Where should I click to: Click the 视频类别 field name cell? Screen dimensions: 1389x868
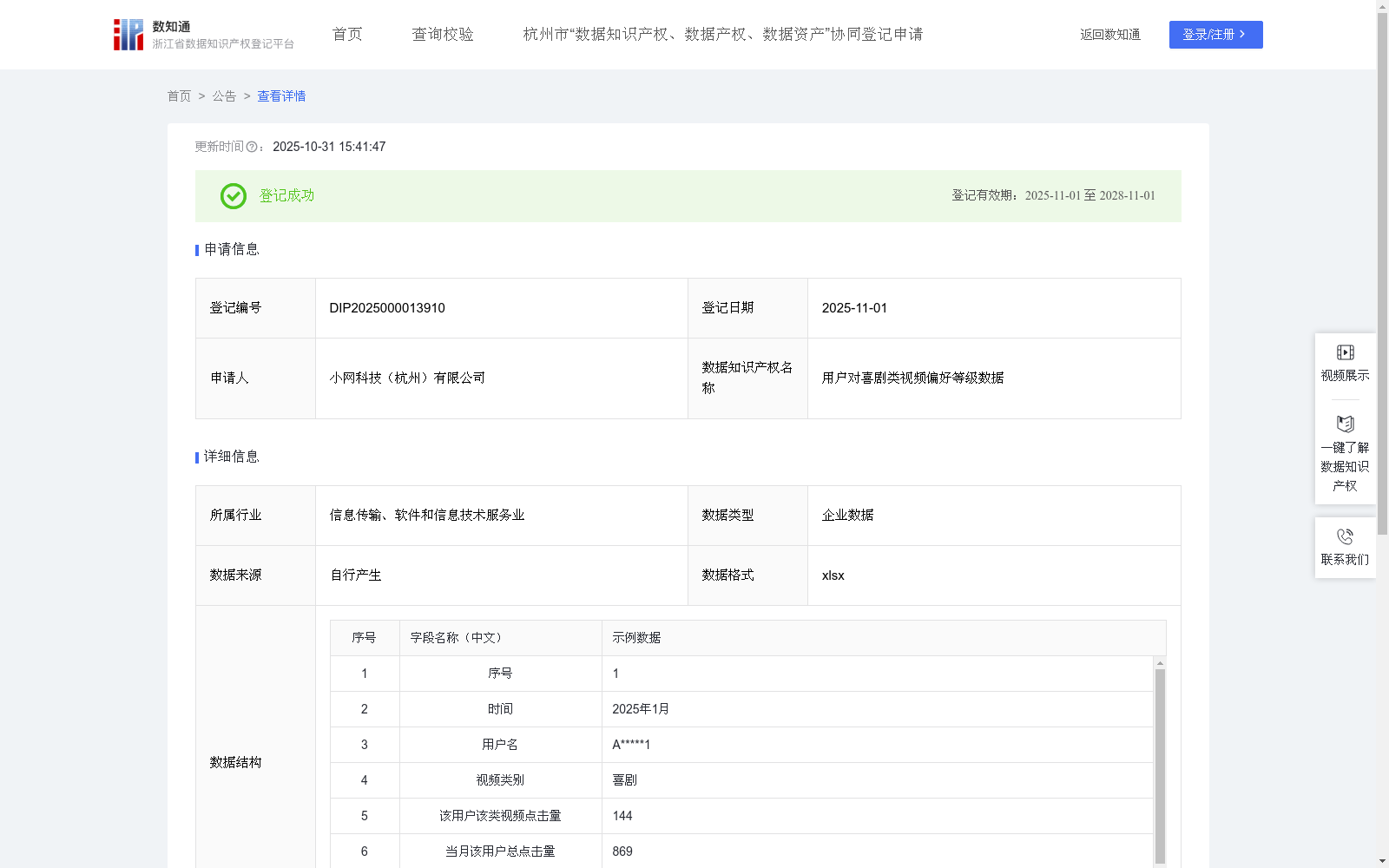500,780
